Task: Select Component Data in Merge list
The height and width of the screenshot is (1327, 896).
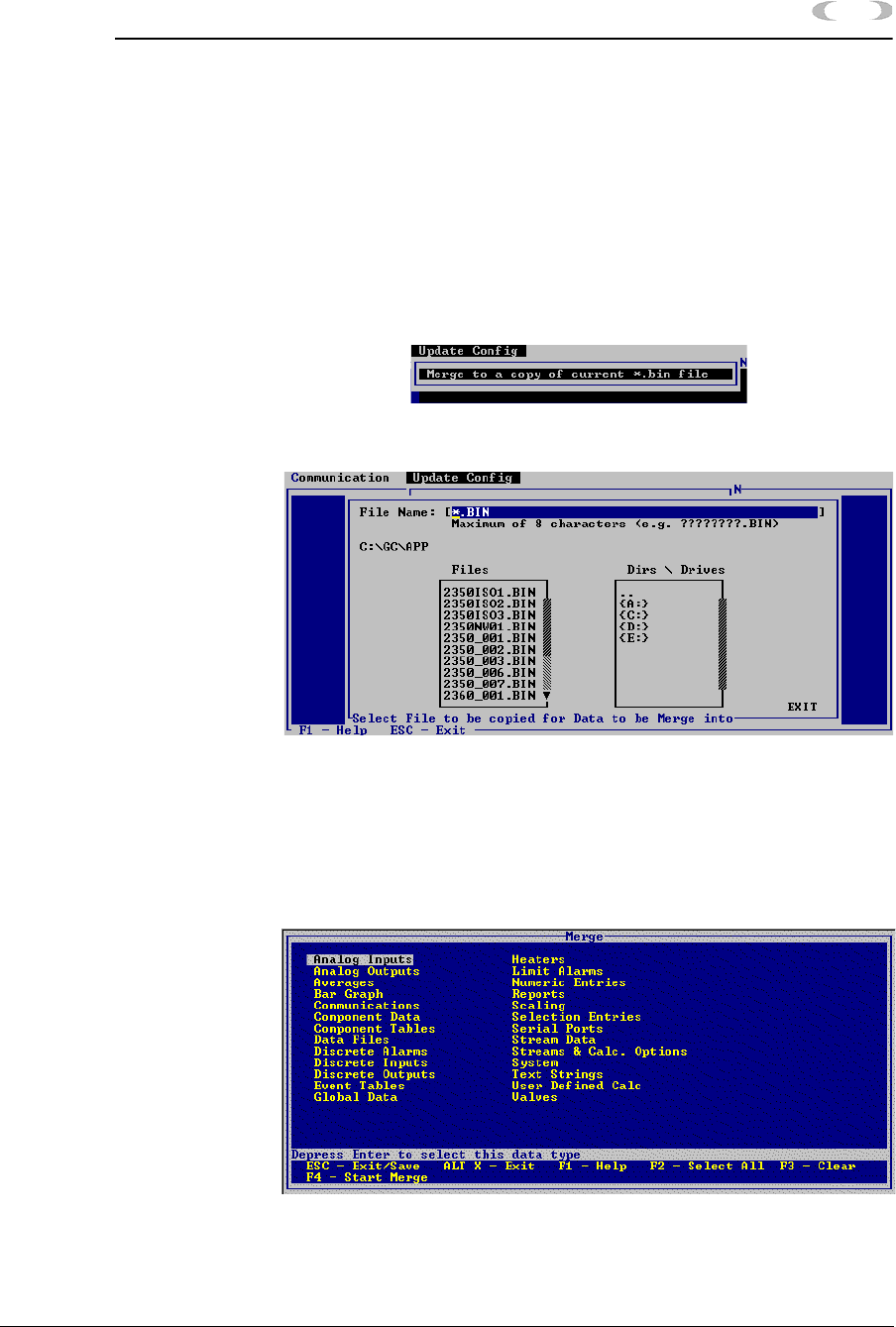Action: point(367,1017)
